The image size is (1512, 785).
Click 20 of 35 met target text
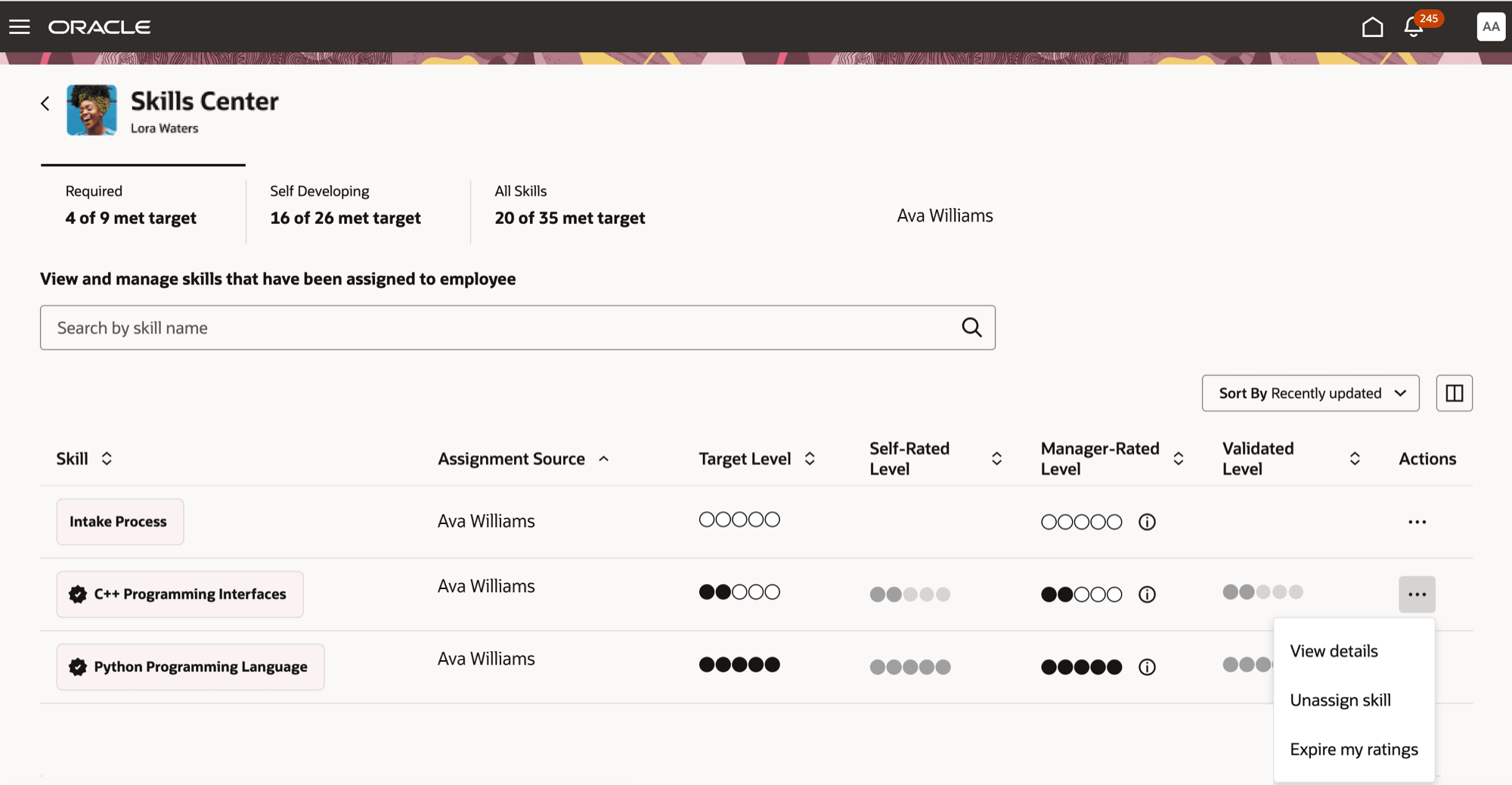click(569, 218)
